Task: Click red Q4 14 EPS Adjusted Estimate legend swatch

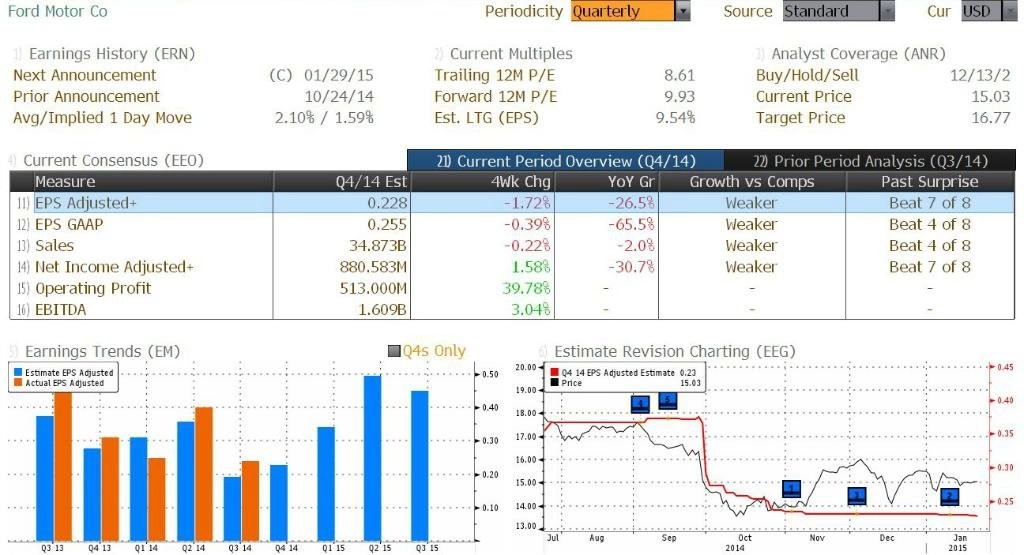Action: coord(554,372)
